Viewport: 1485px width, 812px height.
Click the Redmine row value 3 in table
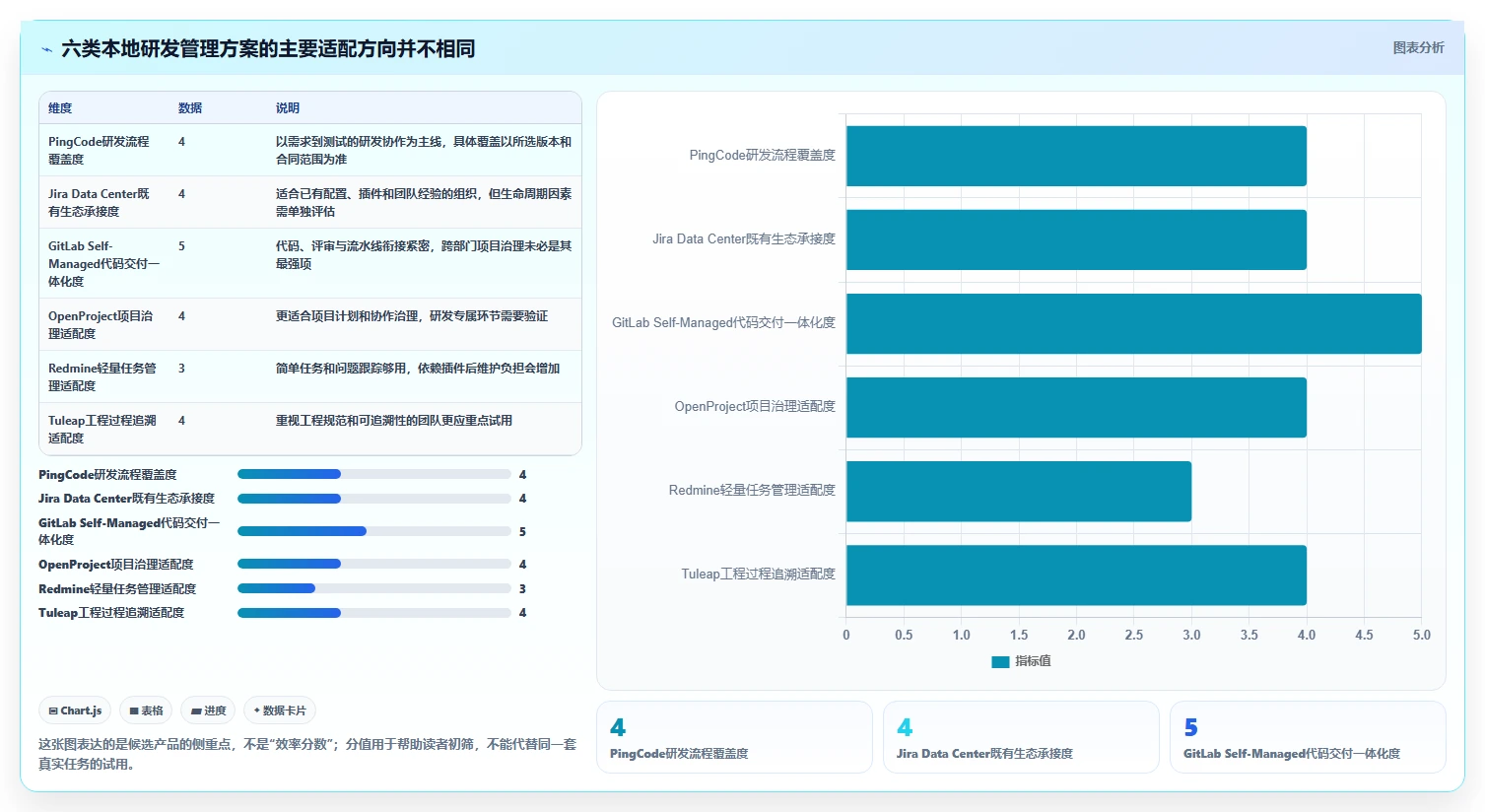tap(181, 369)
